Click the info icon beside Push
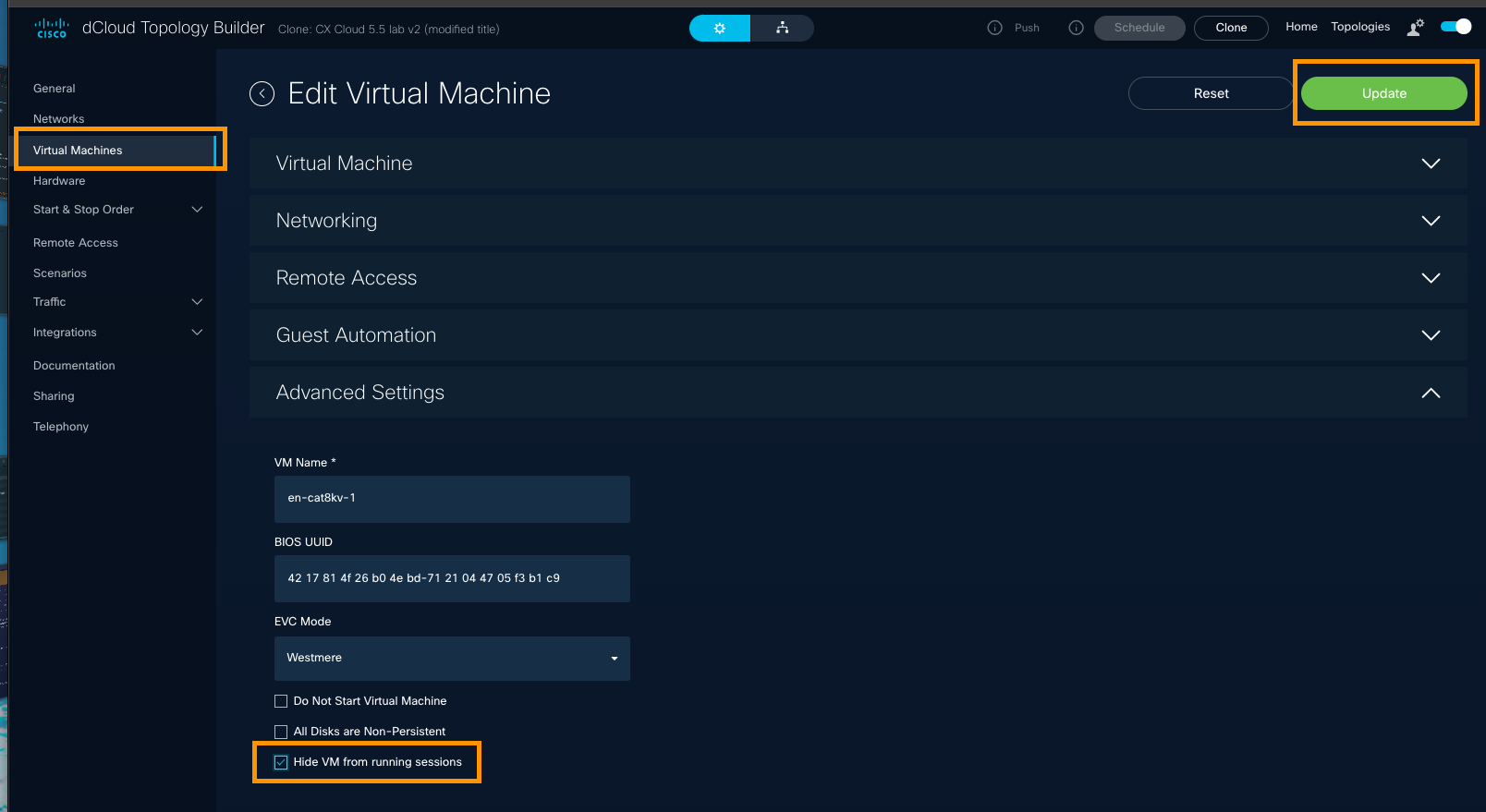The image size is (1486, 812). coord(994,28)
